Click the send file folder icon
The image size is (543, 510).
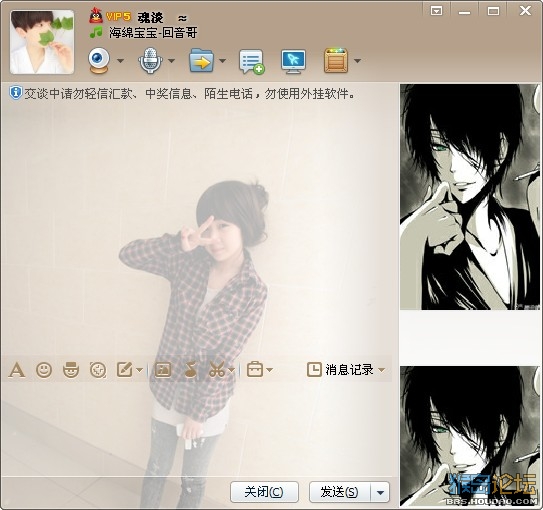coord(201,61)
